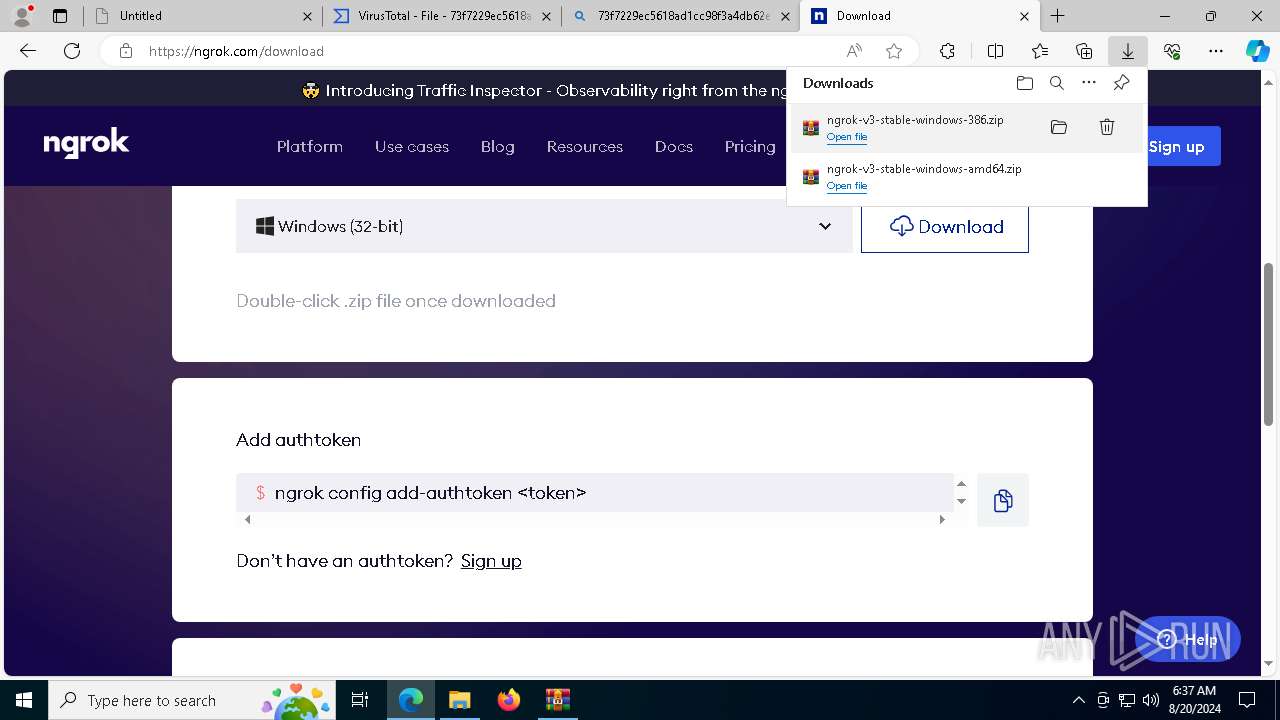
Task: Open the Use cases nav menu
Action: coord(412,146)
